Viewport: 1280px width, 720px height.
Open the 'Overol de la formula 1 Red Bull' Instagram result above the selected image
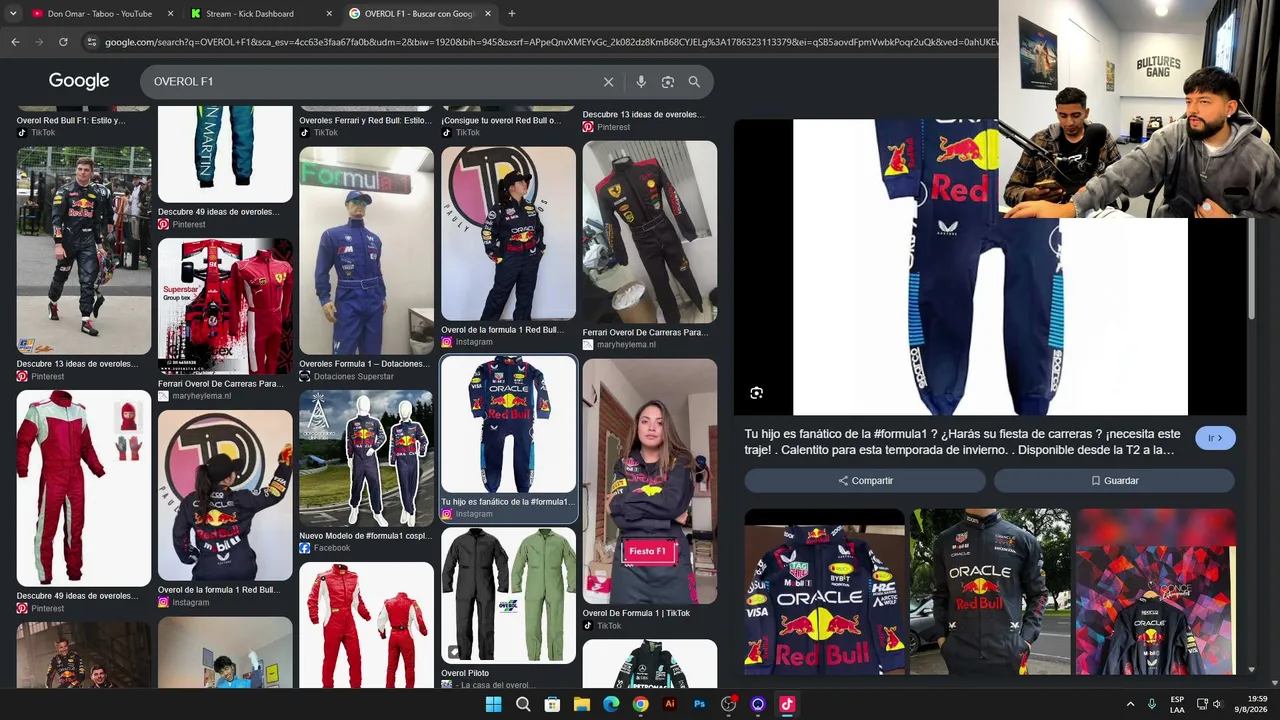click(x=509, y=234)
